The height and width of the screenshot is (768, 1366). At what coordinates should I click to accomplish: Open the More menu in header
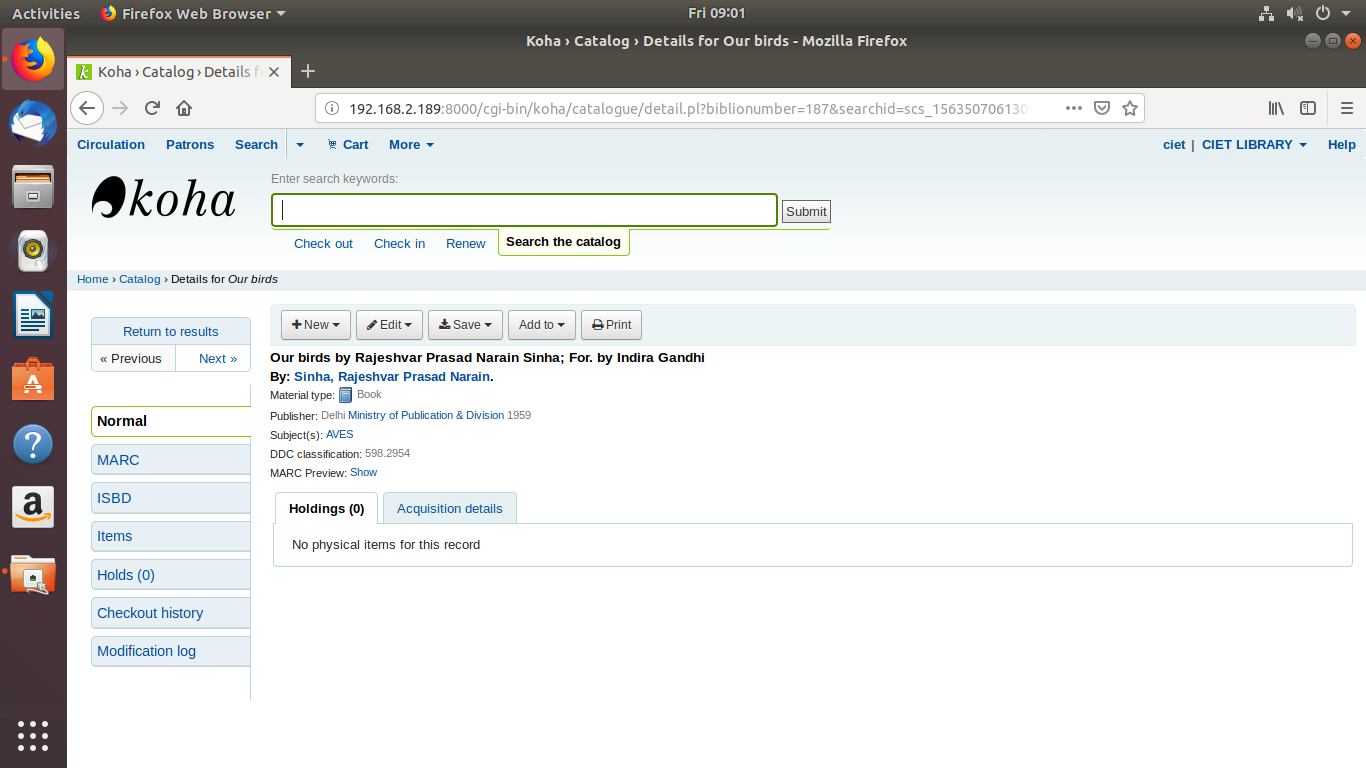411,145
